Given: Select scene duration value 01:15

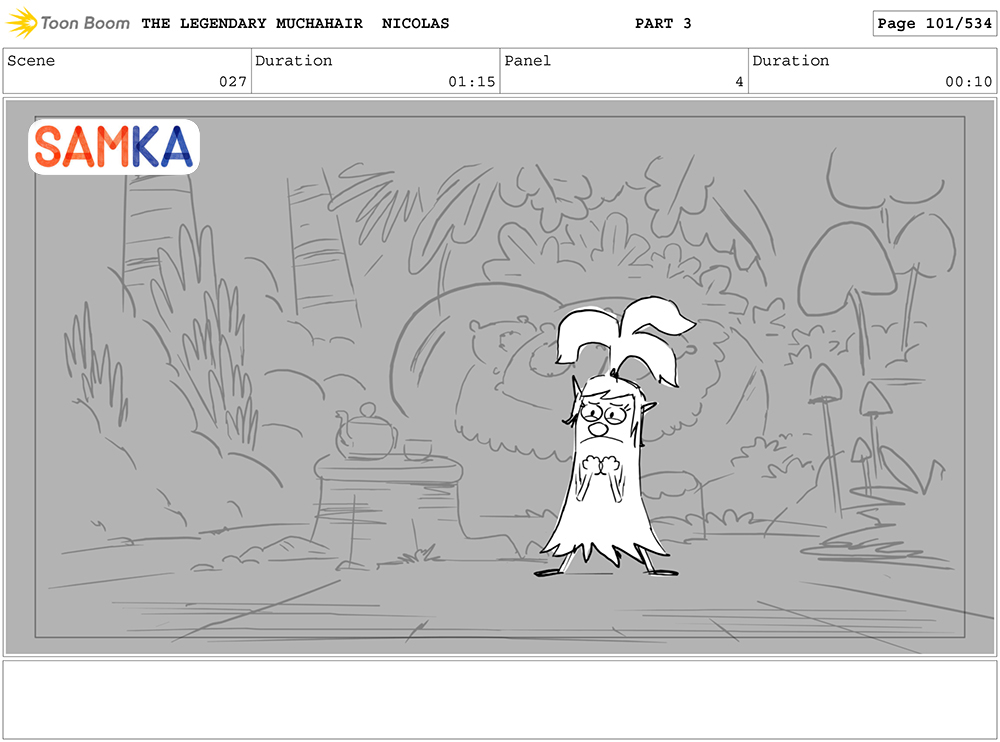Looking at the screenshot, I should pyautogui.click(x=471, y=82).
